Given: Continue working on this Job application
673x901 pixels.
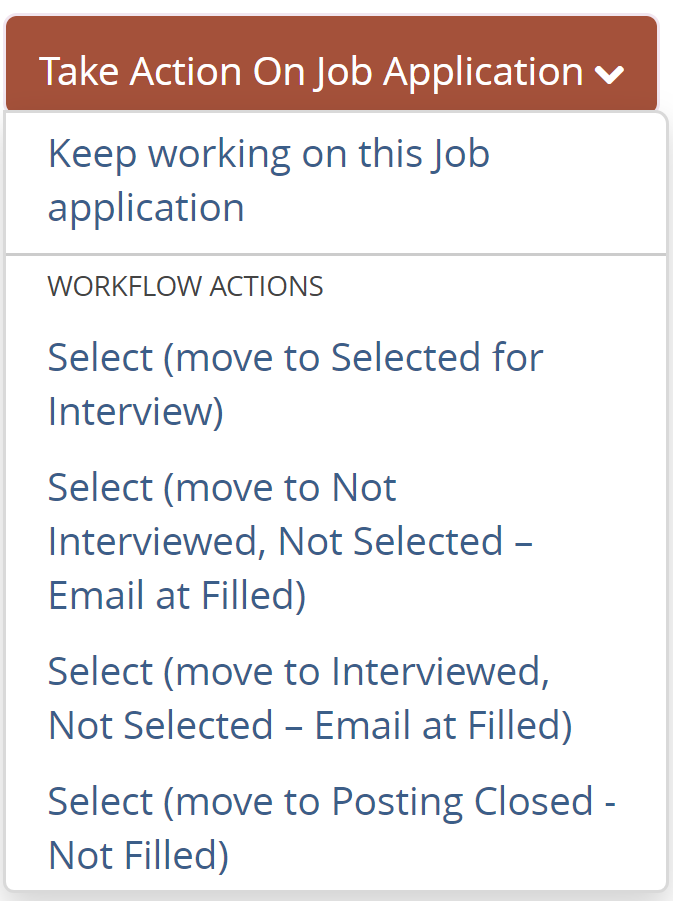Looking at the screenshot, I should (268, 181).
